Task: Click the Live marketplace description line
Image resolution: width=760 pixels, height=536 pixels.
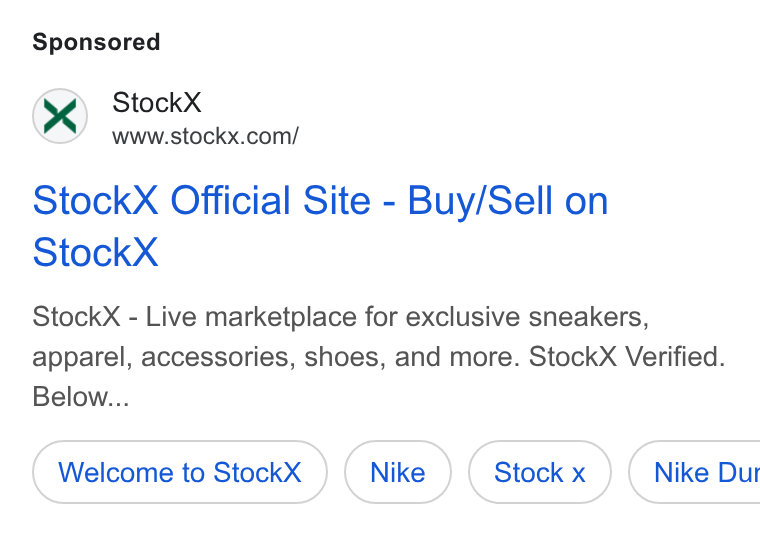Action: tap(340, 317)
